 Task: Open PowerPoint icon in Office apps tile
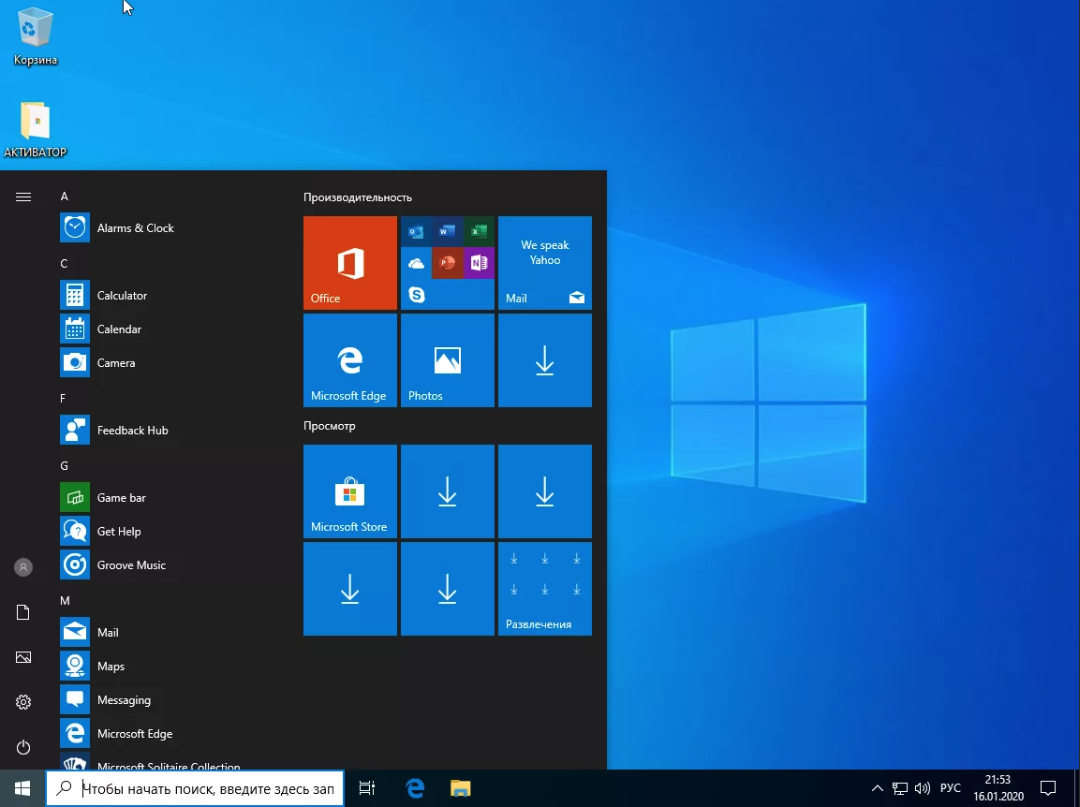point(447,263)
